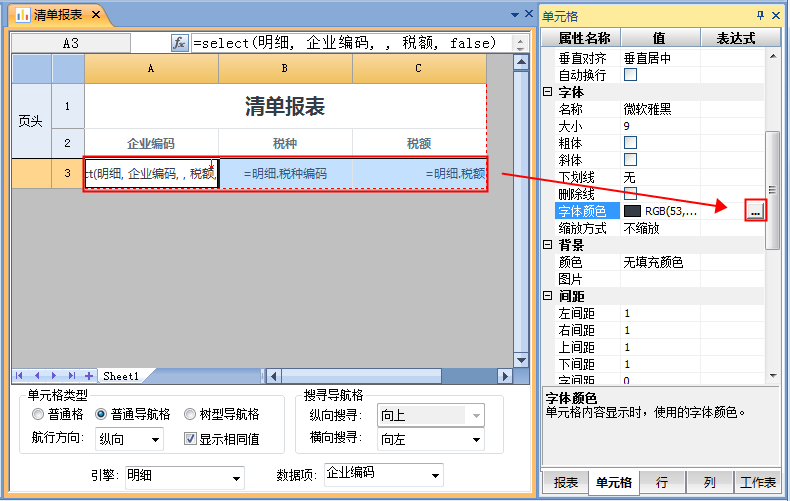Switch to the 报表 tab
790x501 pixels.
[x=565, y=483]
